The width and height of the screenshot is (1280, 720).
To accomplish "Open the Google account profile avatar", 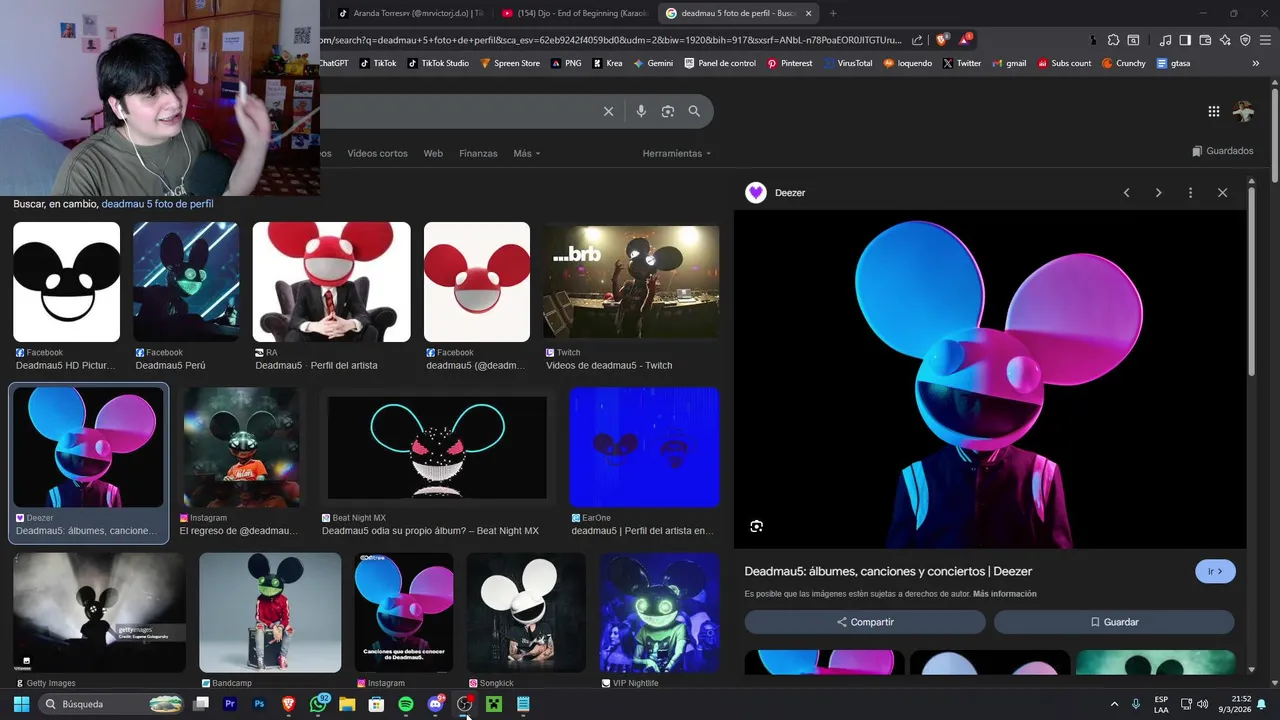I will click(1243, 112).
